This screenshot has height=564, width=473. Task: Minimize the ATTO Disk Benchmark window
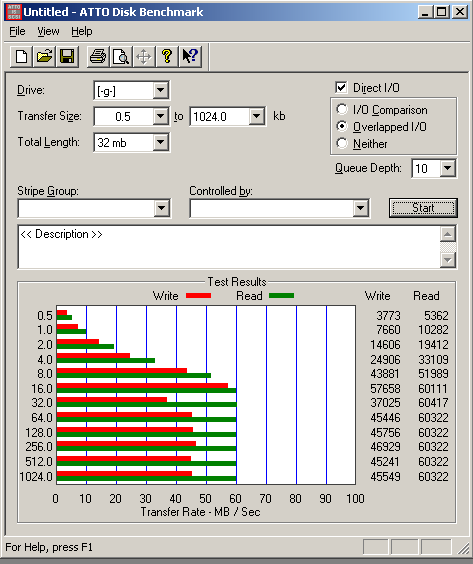pyautogui.click(x=425, y=12)
